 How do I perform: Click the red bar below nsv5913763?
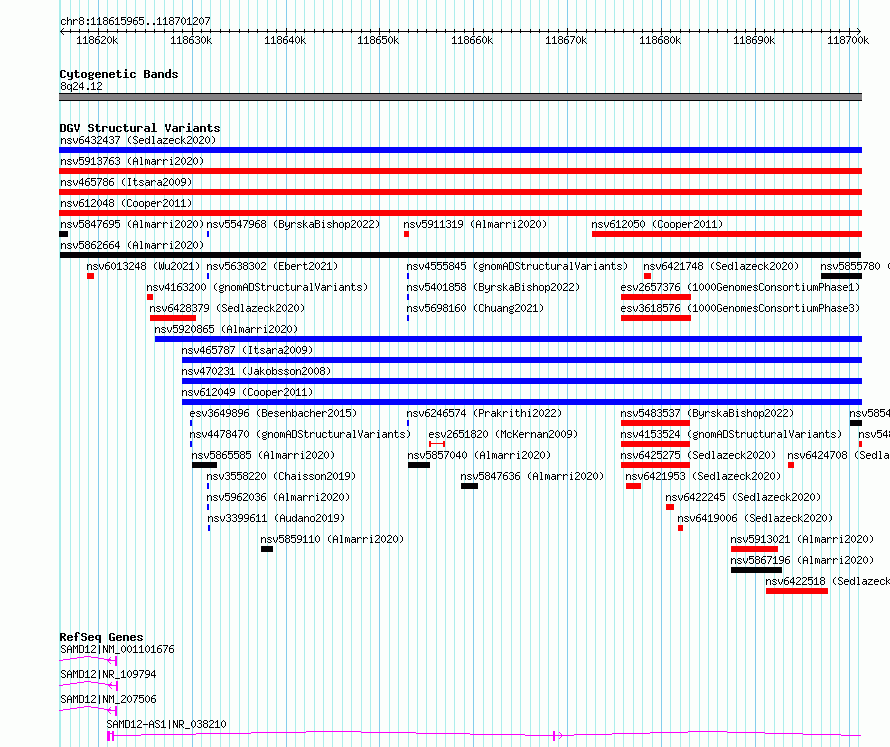click(x=460, y=171)
